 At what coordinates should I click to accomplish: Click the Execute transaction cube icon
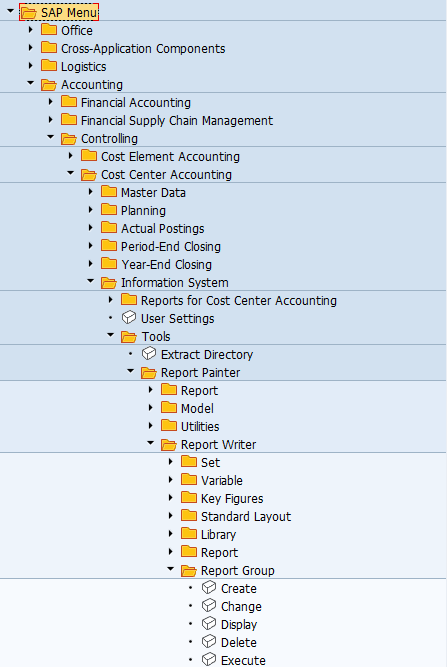click(x=209, y=659)
